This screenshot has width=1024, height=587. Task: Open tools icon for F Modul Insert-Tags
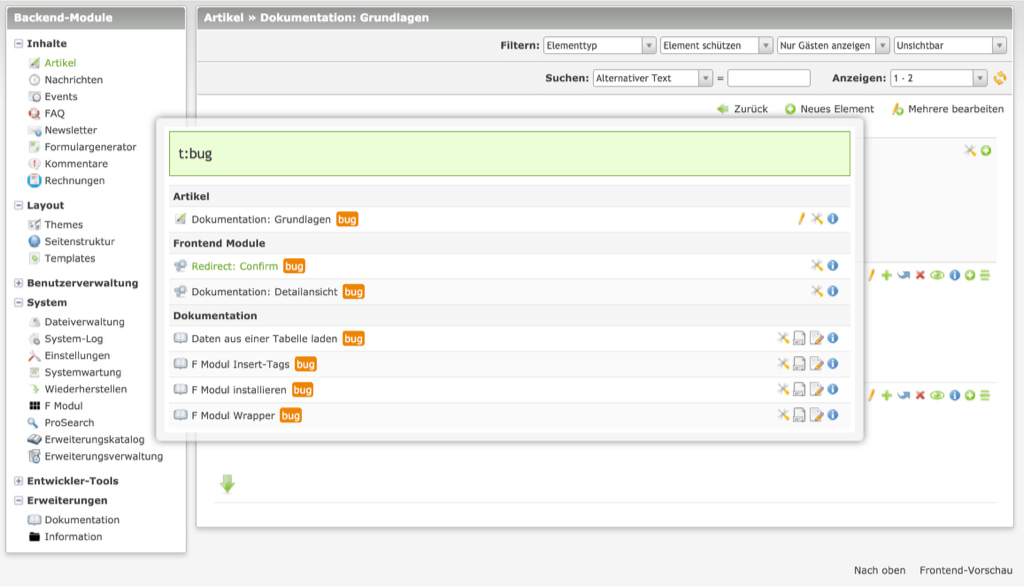(x=783, y=363)
